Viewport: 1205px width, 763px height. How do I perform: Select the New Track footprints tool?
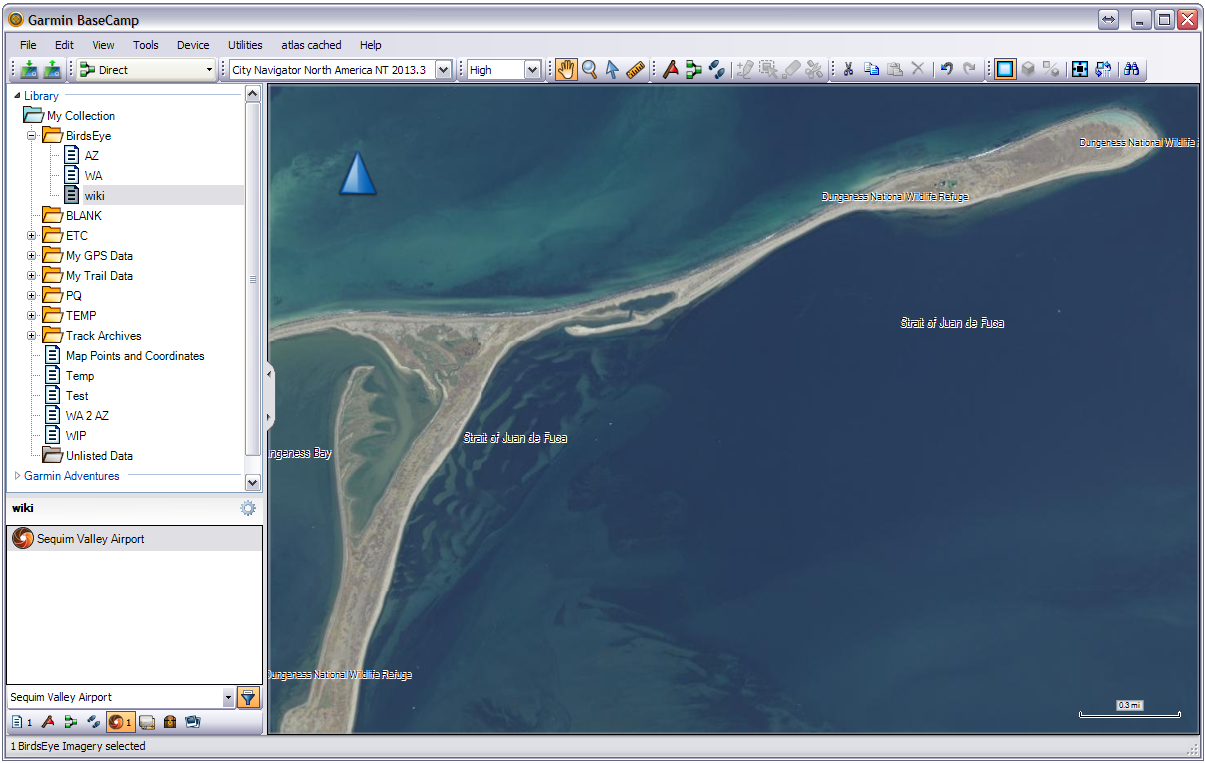click(717, 70)
